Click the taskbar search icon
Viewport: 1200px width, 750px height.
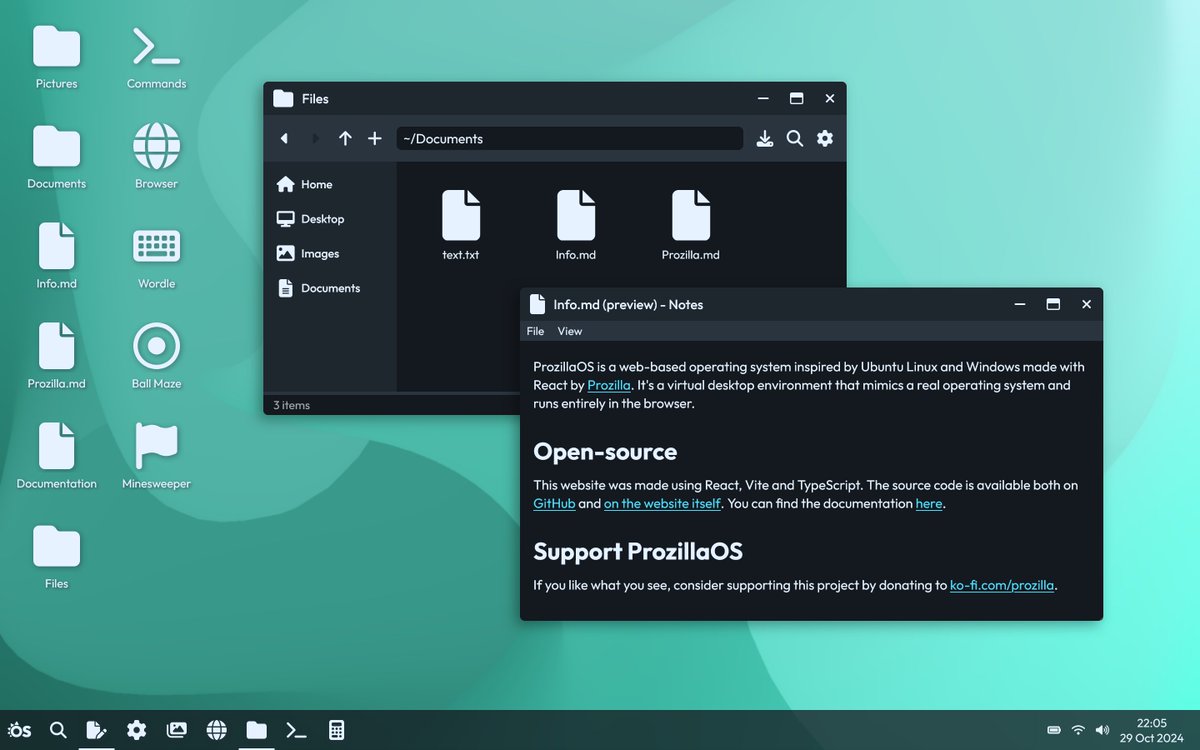click(x=58, y=730)
